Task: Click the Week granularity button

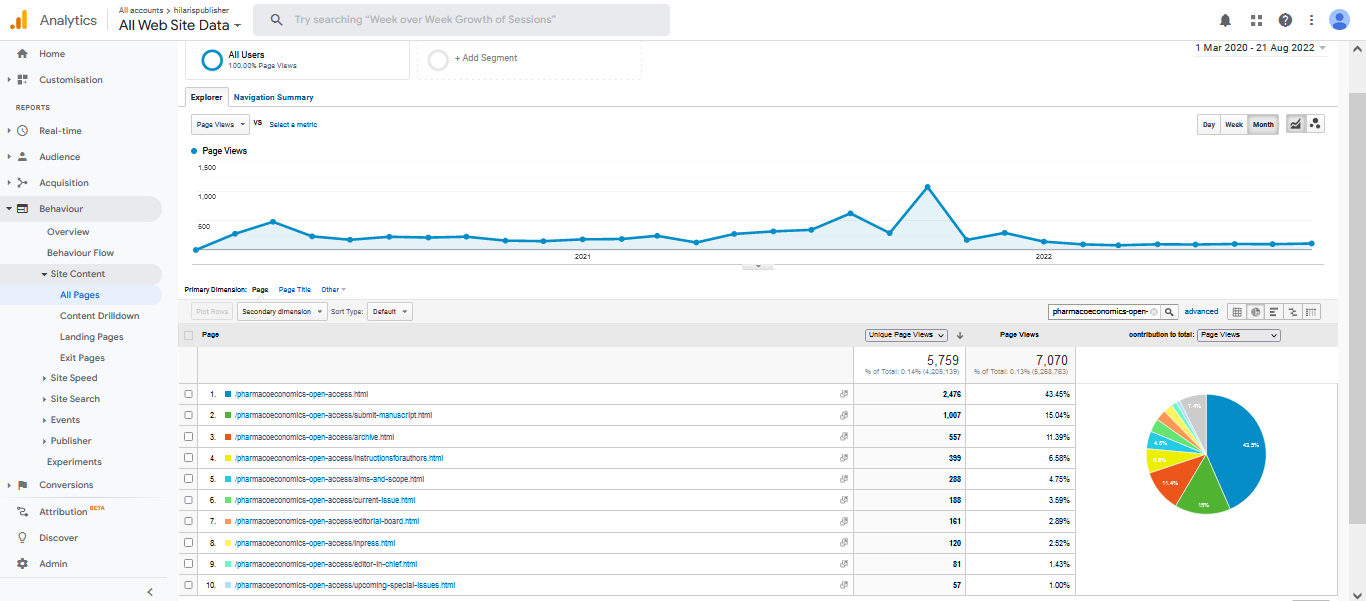Action: [x=1234, y=125]
